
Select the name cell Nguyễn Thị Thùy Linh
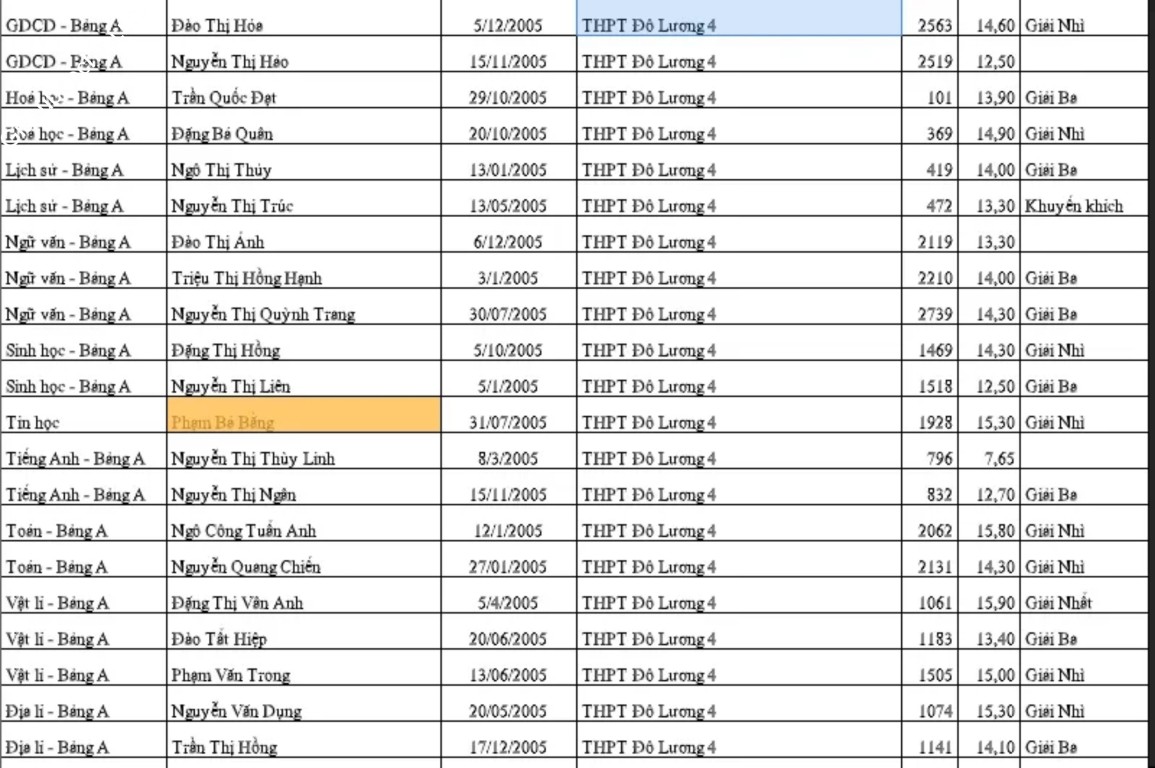(305, 459)
